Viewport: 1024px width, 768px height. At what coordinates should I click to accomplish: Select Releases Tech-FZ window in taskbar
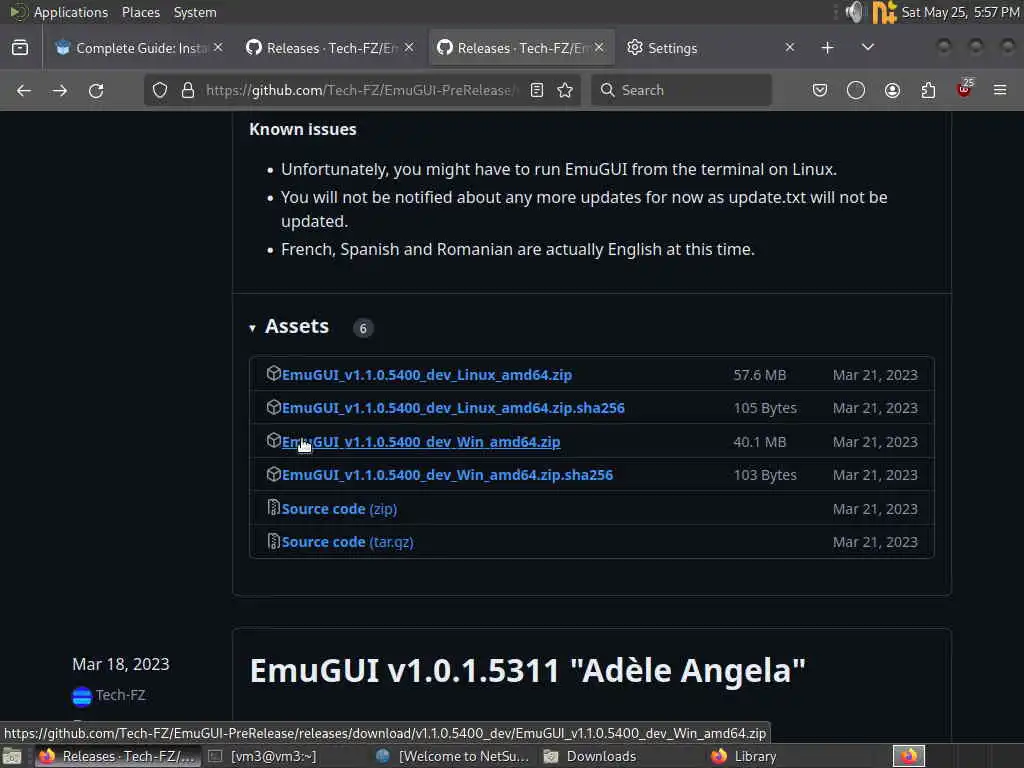[x=118, y=756]
